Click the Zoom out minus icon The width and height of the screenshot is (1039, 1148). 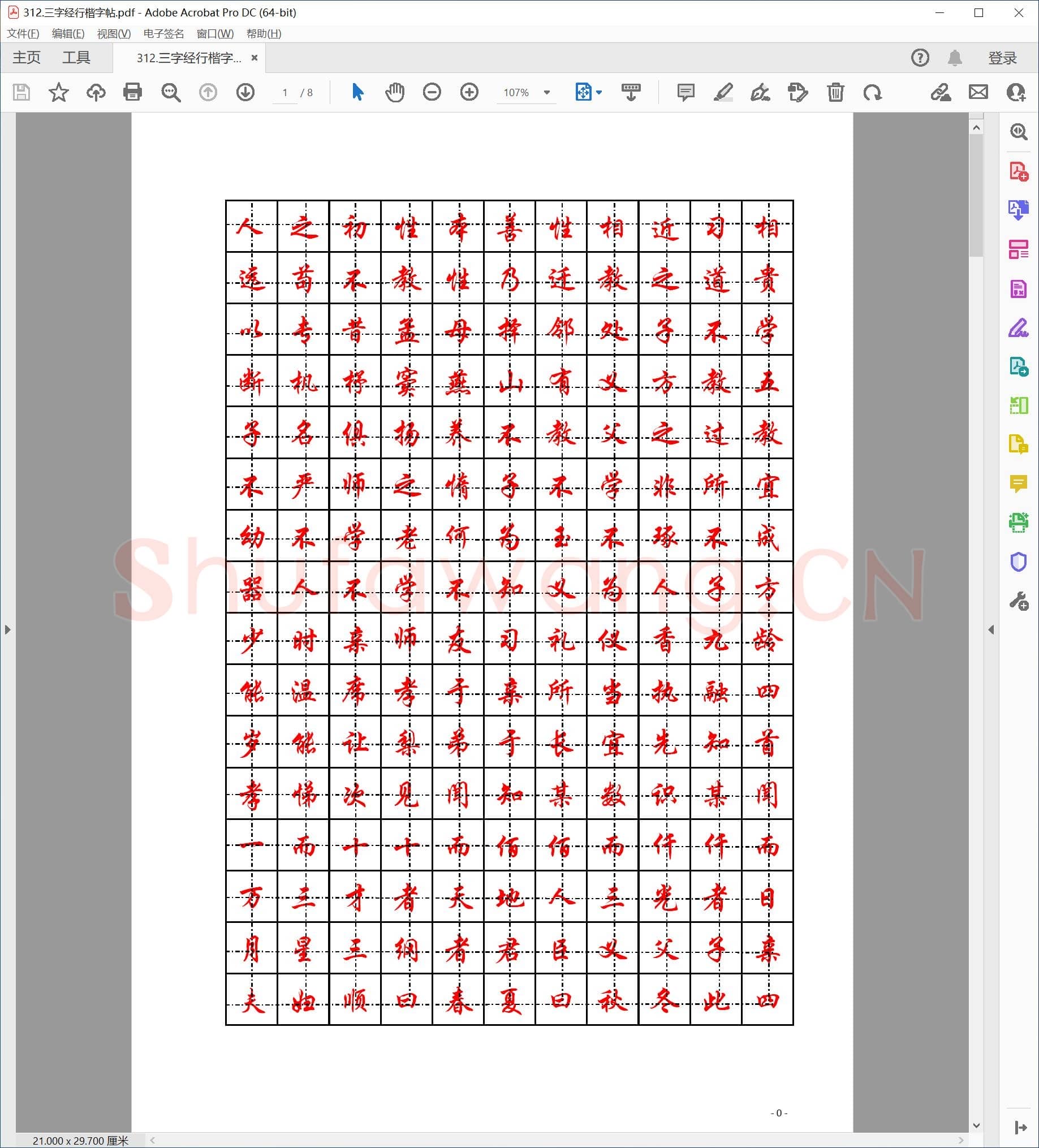432,92
